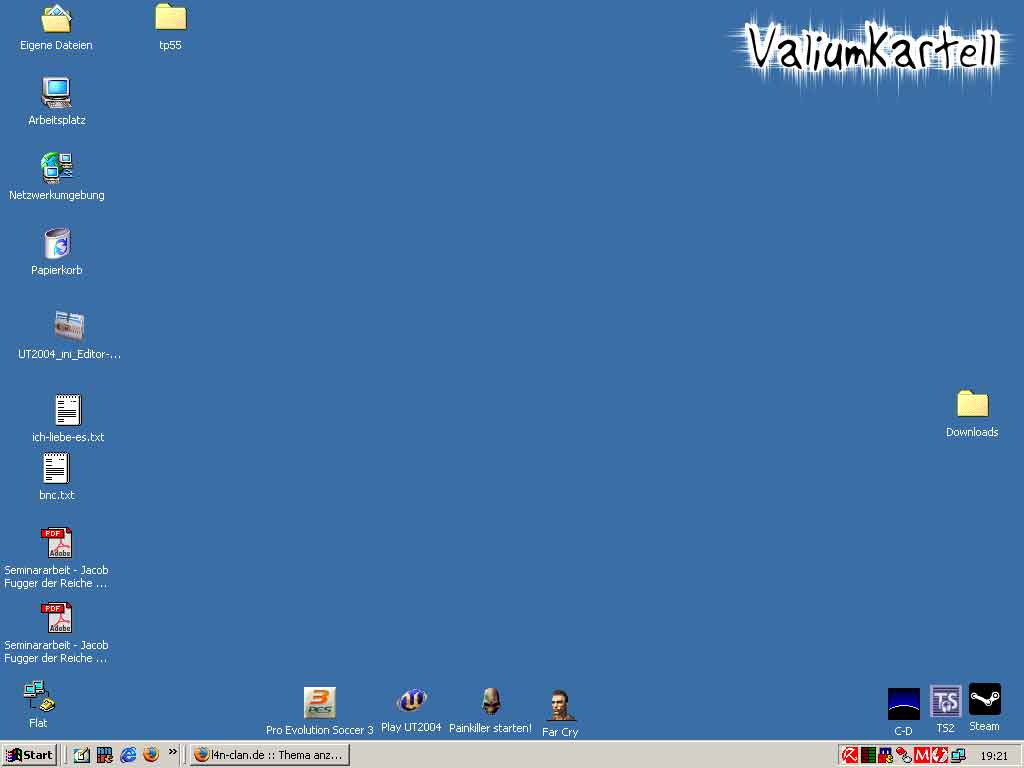Image resolution: width=1024 pixels, height=768 pixels.
Task: Expand the quick launch overflow chevron
Action: [x=173, y=752]
